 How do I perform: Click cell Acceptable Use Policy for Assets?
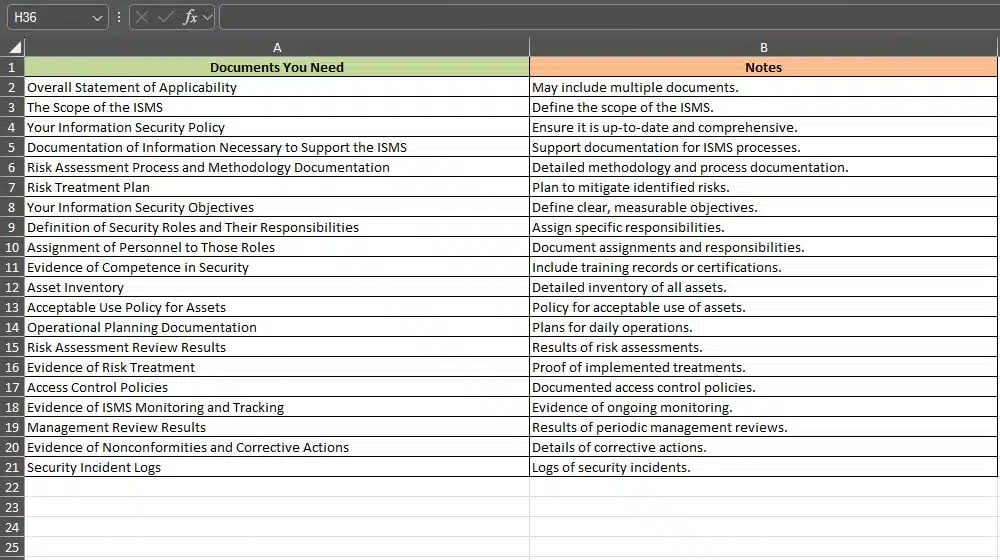pos(277,307)
